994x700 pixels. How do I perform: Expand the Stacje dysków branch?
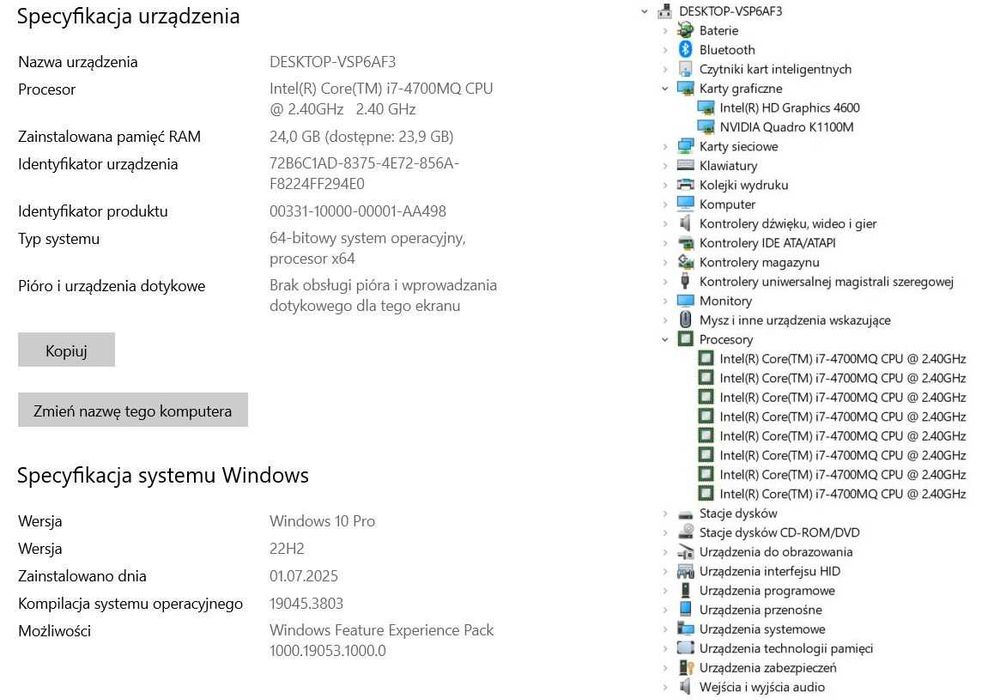click(664, 513)
